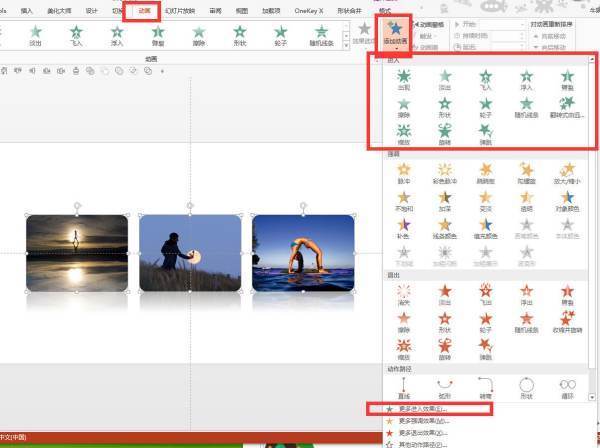This screenshot has height=448, width=600.
Task: Select the 弧形 (Arc) motion path
Action: (x=445, y=386)
